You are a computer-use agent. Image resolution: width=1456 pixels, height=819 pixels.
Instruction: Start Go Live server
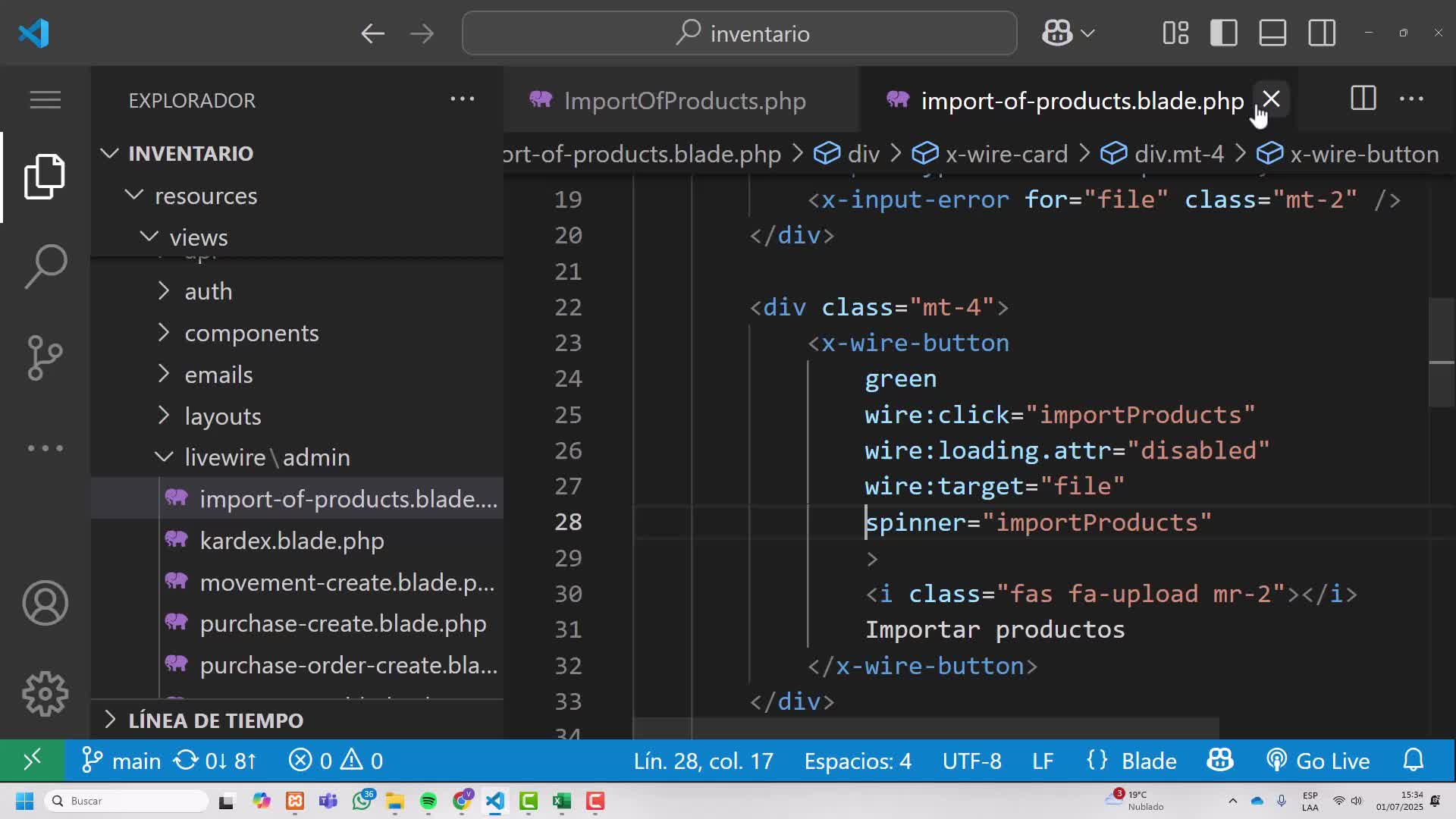[1318, 761]
